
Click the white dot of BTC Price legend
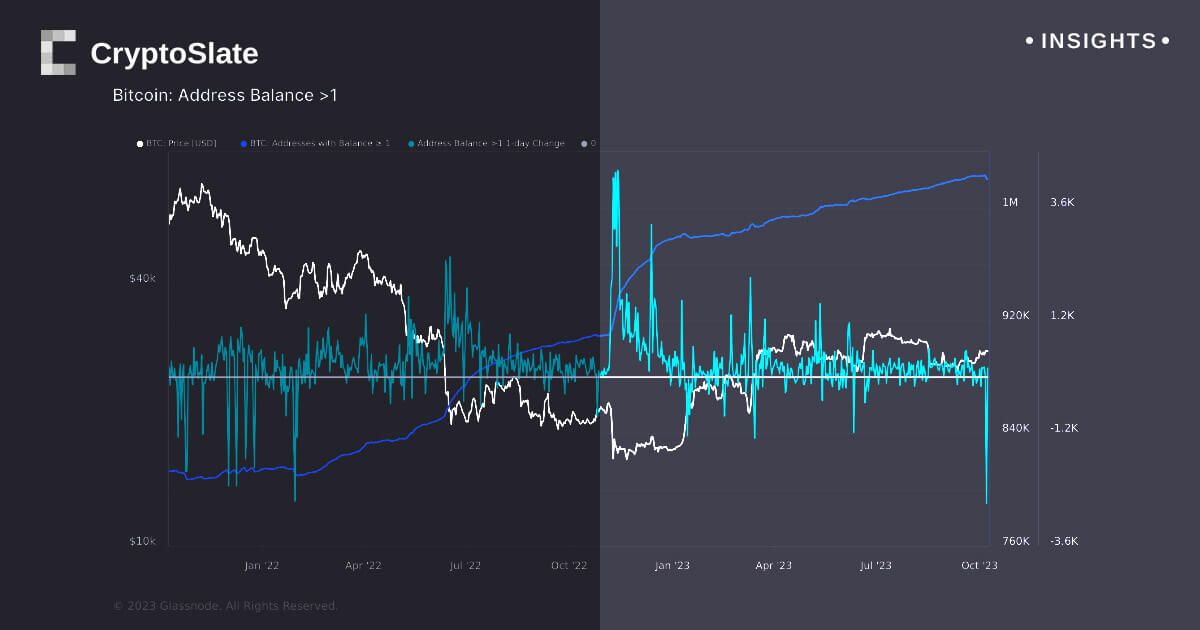[x=140, y=144]
